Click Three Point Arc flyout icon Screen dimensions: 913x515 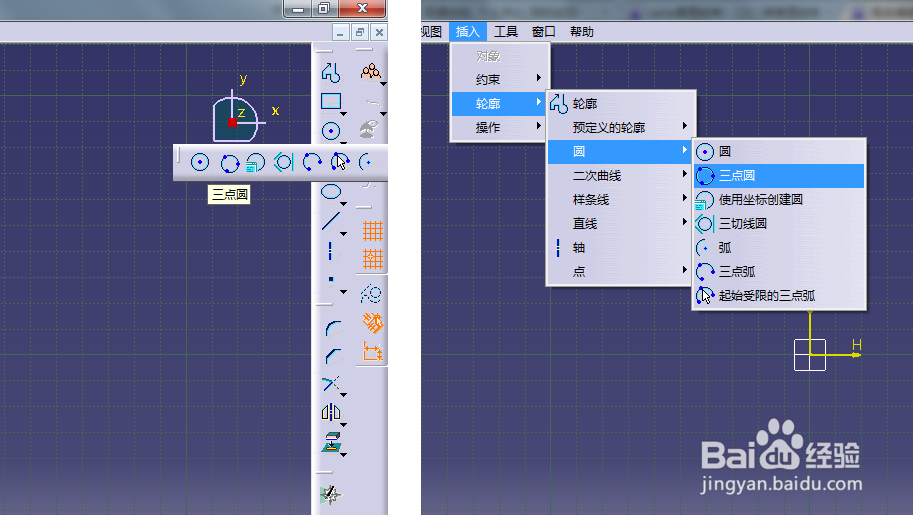(x=312, y=162)
